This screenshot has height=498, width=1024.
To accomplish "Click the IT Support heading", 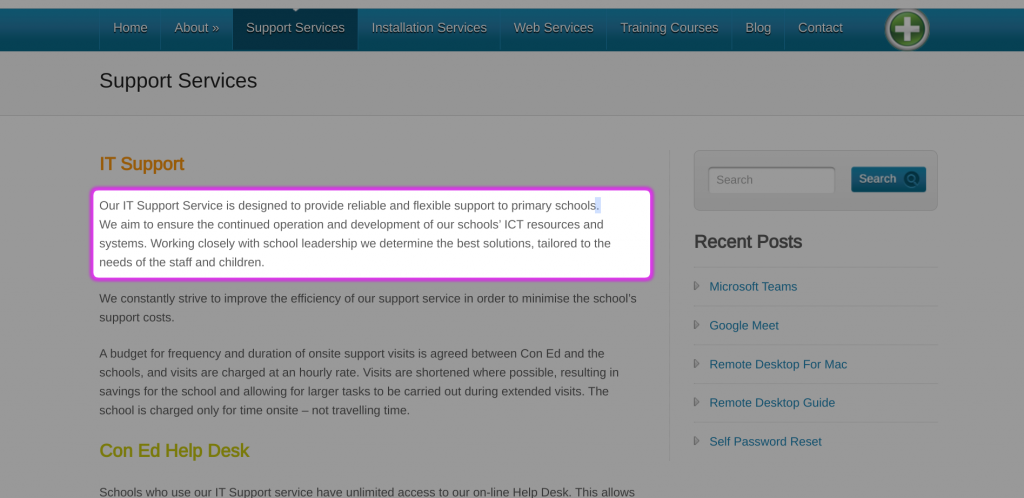I will (142, 164).
